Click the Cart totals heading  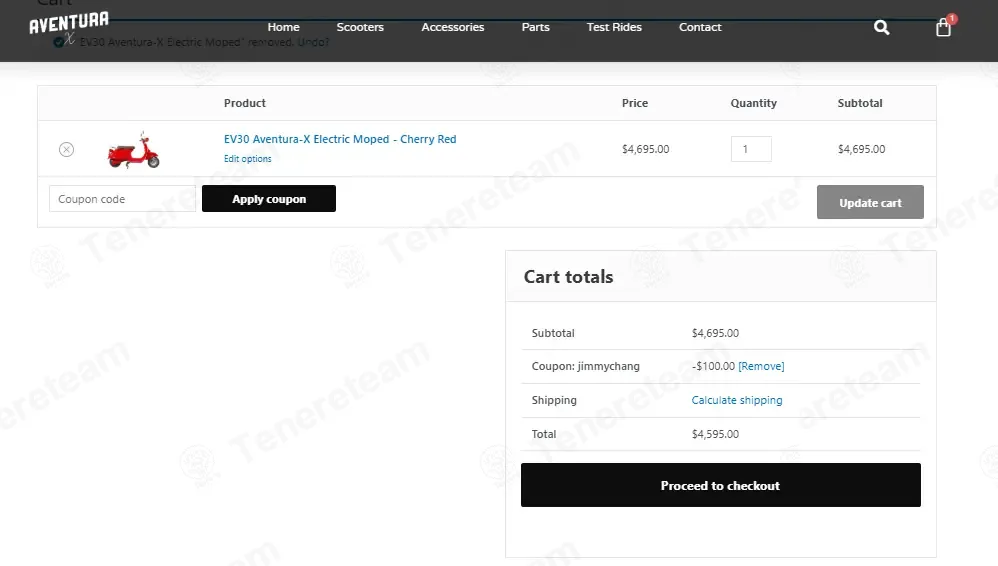tap(568, 277)
